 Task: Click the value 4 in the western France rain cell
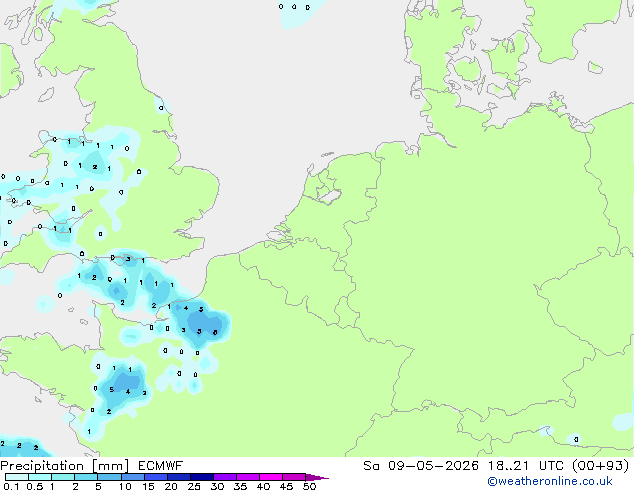pyautogui.click(x=128, y=391)
